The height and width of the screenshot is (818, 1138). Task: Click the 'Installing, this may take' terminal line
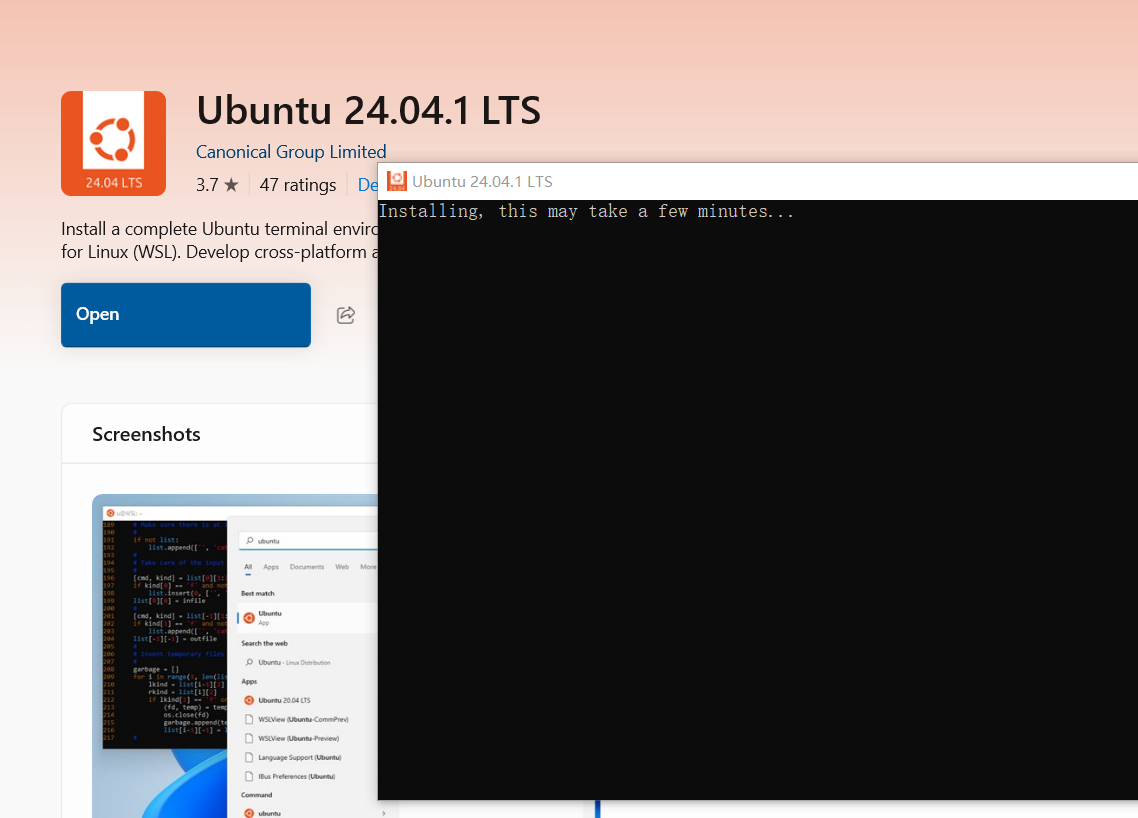(x=586, y=211)
